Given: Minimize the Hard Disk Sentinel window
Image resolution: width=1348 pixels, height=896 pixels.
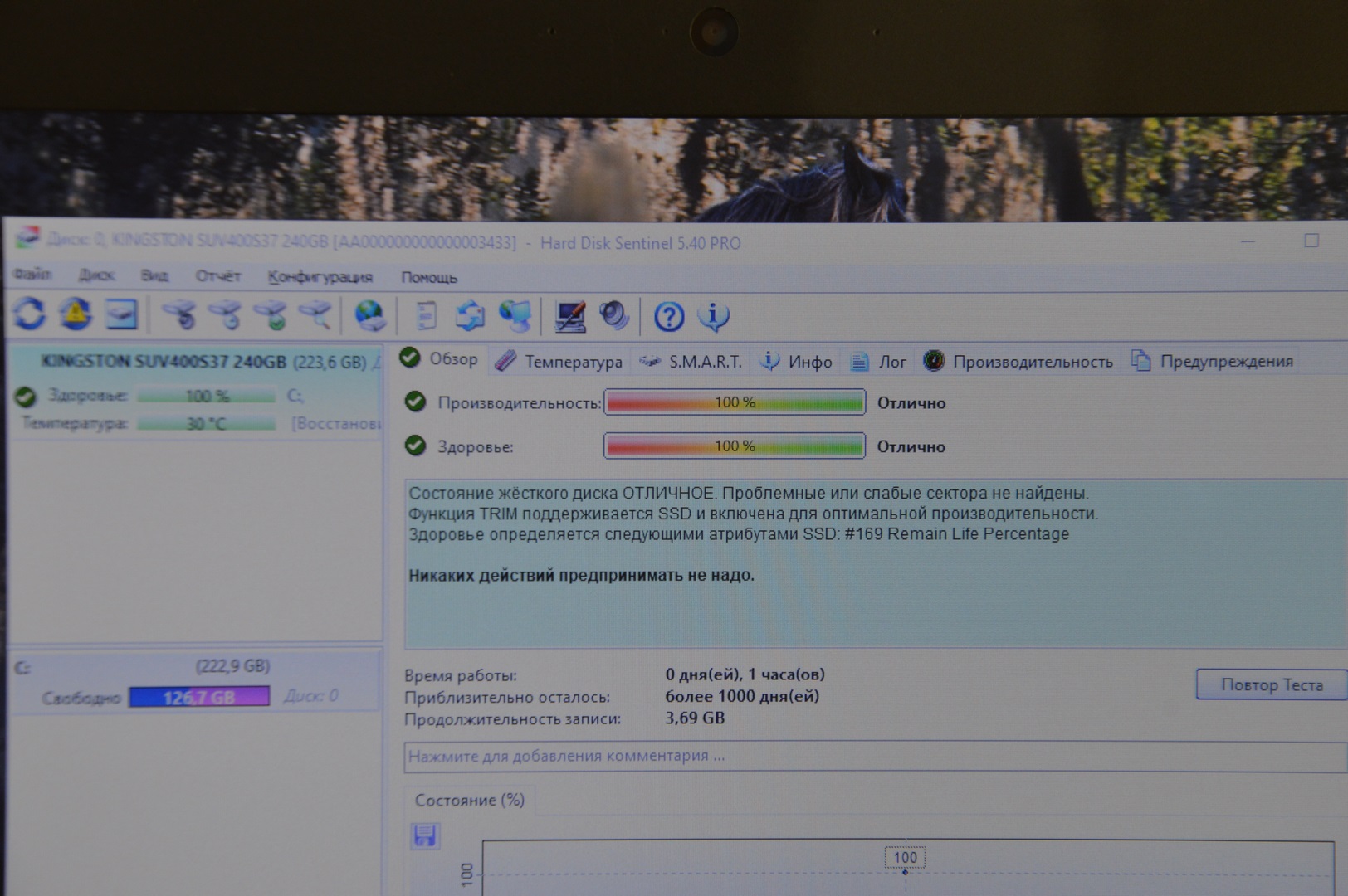Looking at the screenshot, I should click(x=1248, y=241).
